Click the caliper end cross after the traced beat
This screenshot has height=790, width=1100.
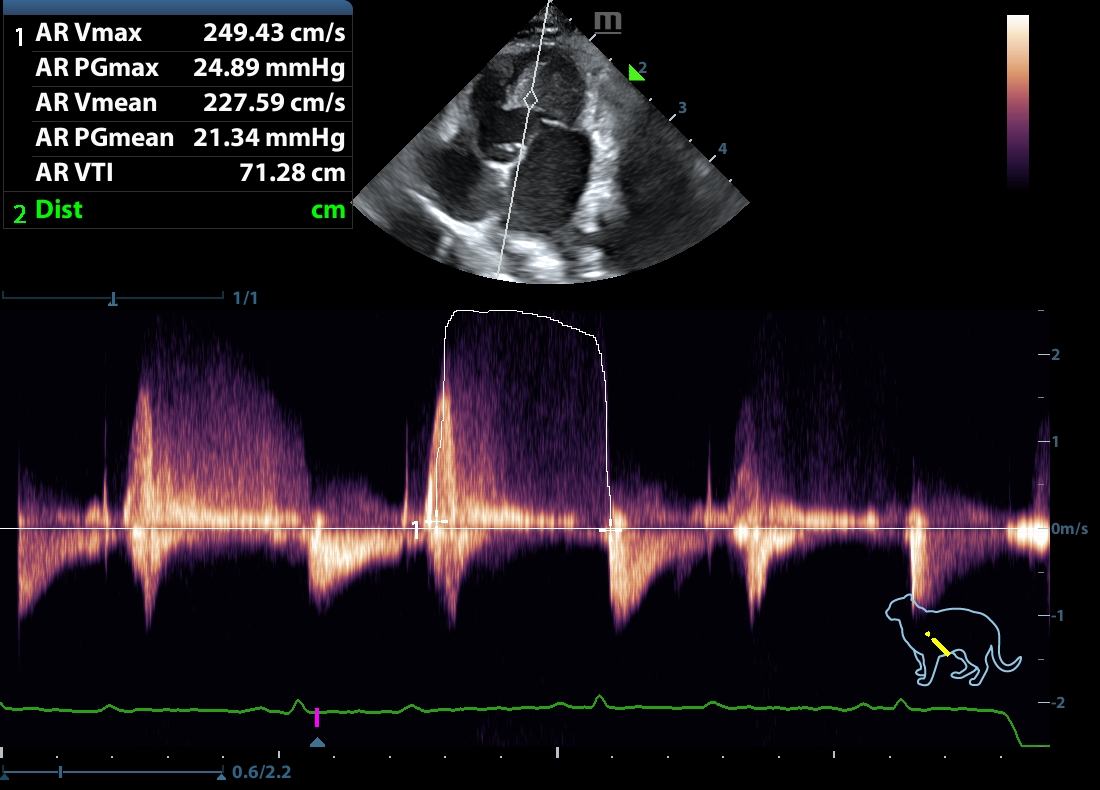click(x=609, y=530)
